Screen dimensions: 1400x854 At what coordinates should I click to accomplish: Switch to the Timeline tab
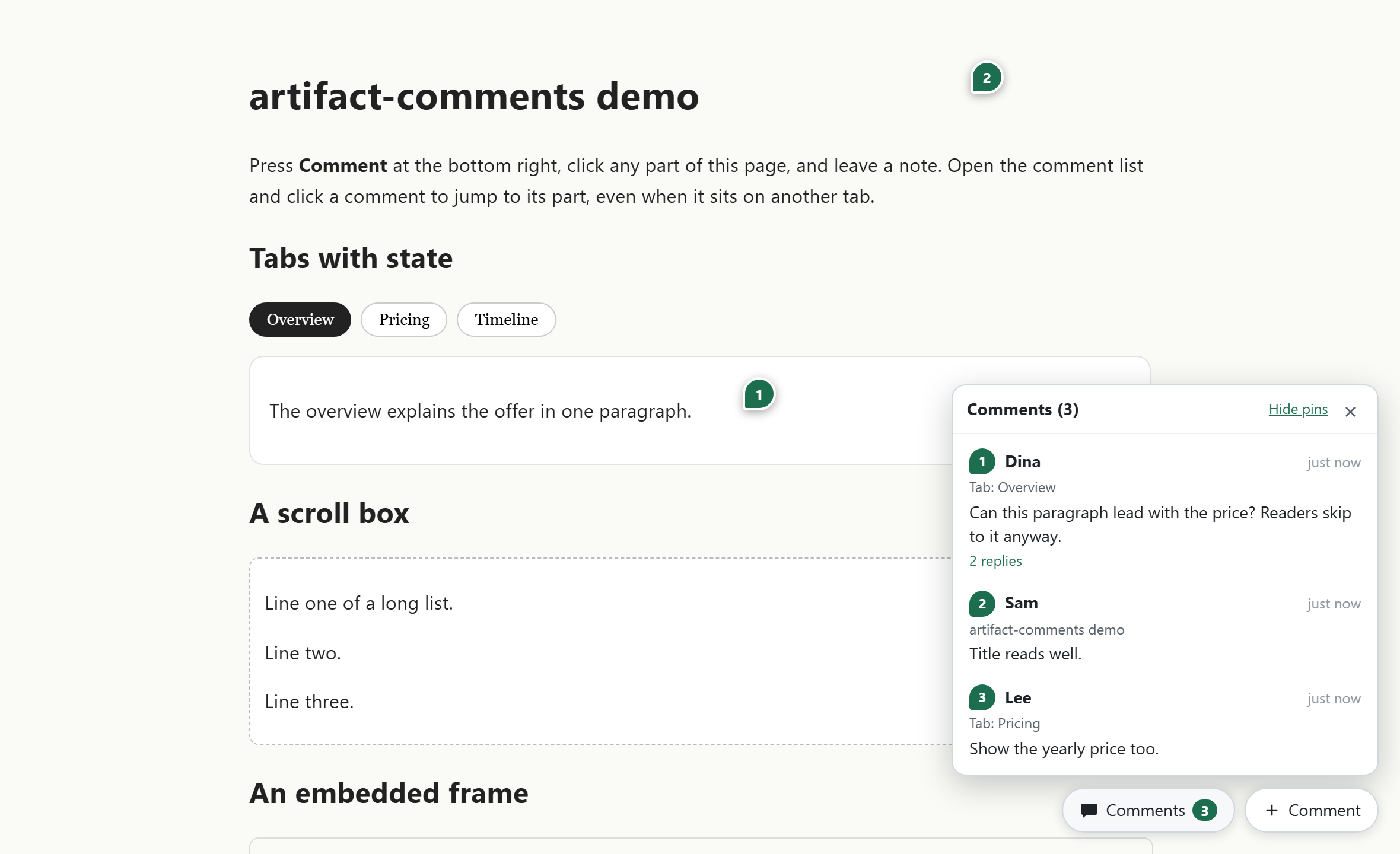[x=506, y=320]
